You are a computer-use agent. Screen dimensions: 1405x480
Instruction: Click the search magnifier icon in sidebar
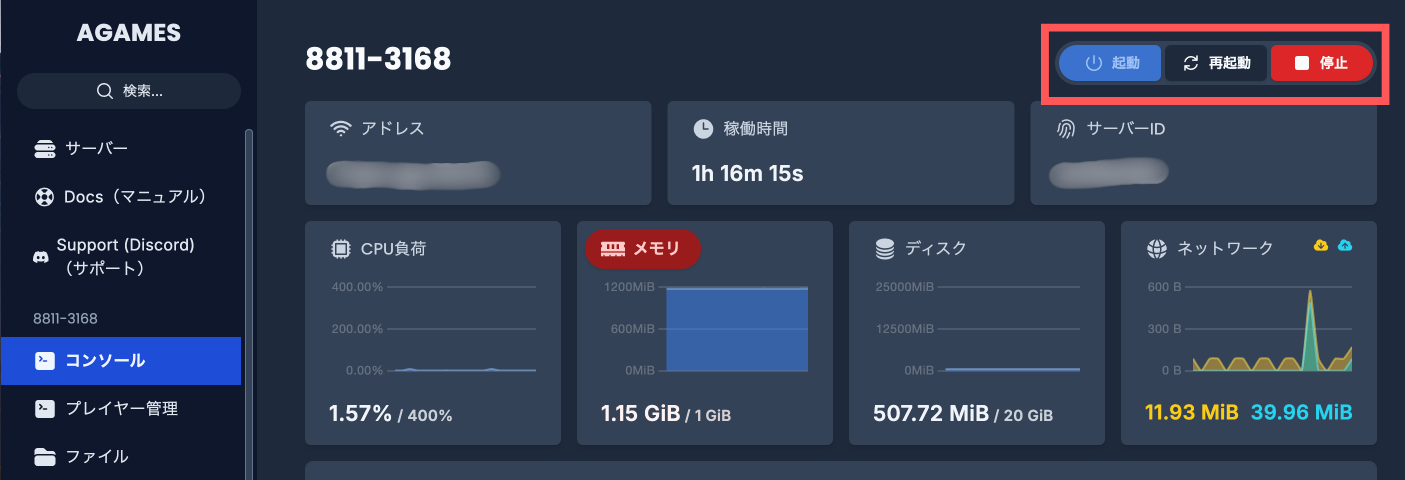click(x=104, y=91)
